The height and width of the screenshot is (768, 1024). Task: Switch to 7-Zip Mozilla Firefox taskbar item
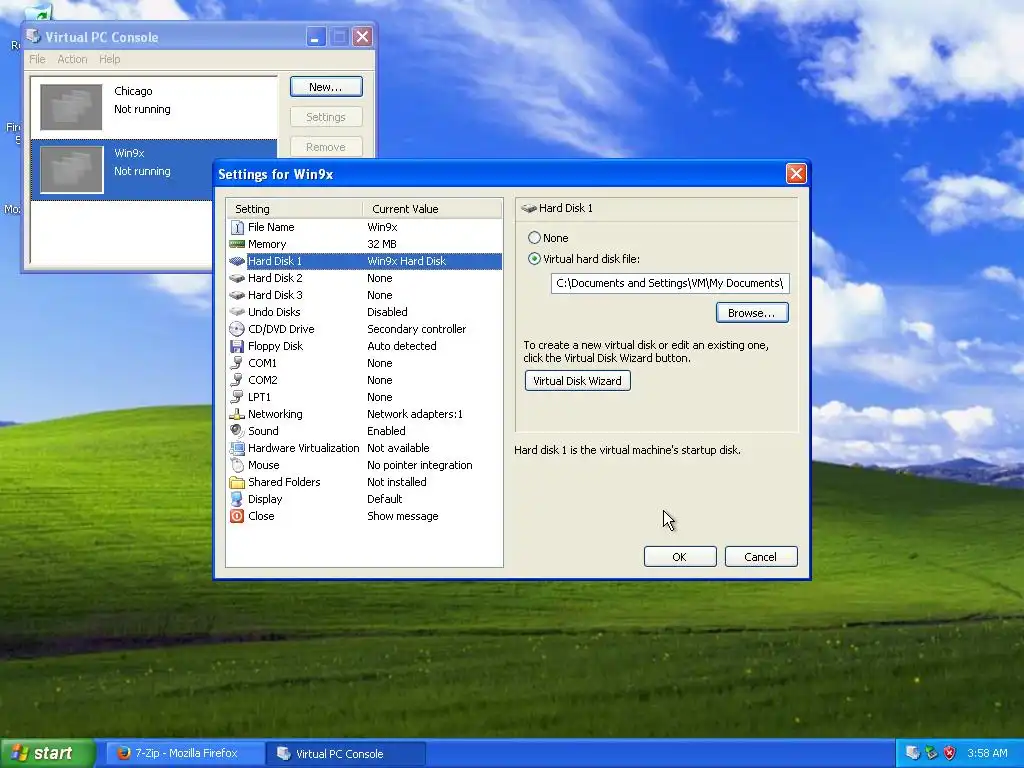click(185, 753)
